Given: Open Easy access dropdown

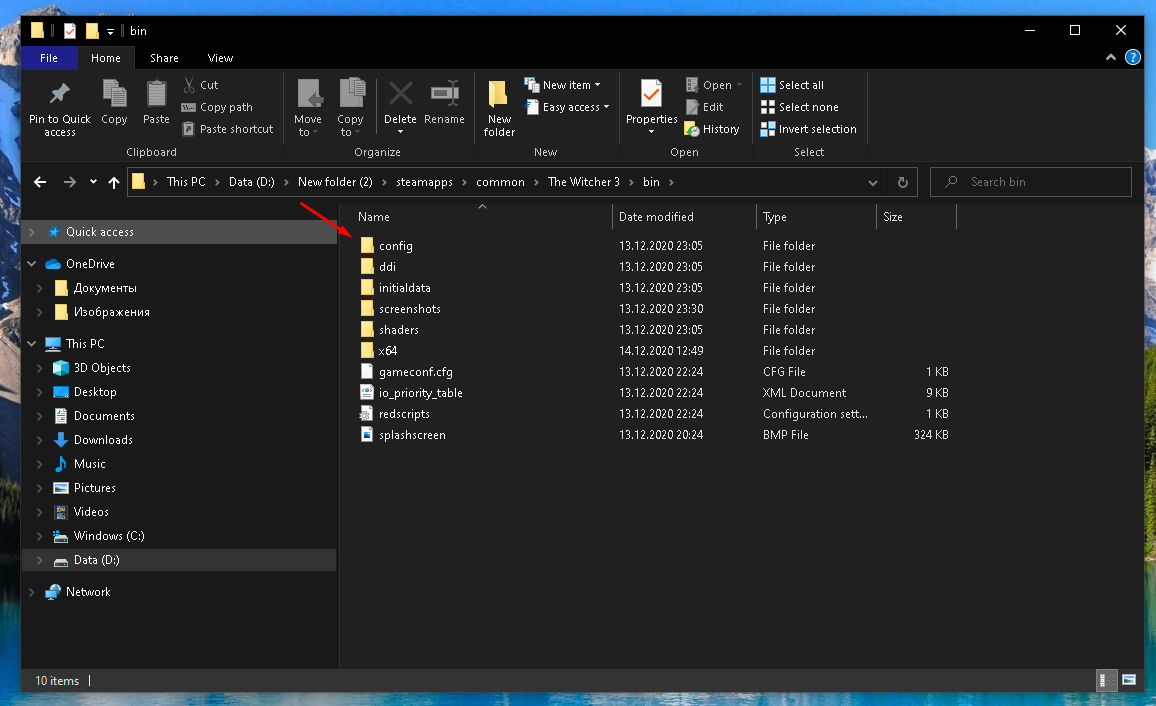Looking at the screenshot, I should (568, 107).
